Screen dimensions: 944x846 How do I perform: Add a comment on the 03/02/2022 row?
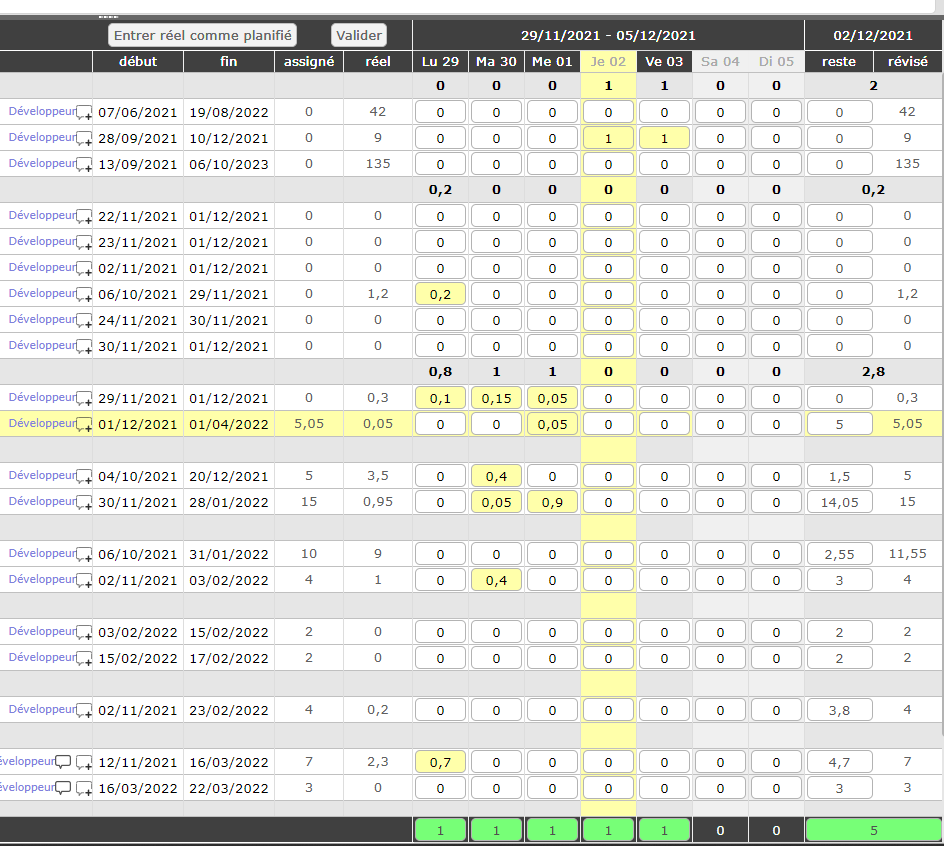85,632
